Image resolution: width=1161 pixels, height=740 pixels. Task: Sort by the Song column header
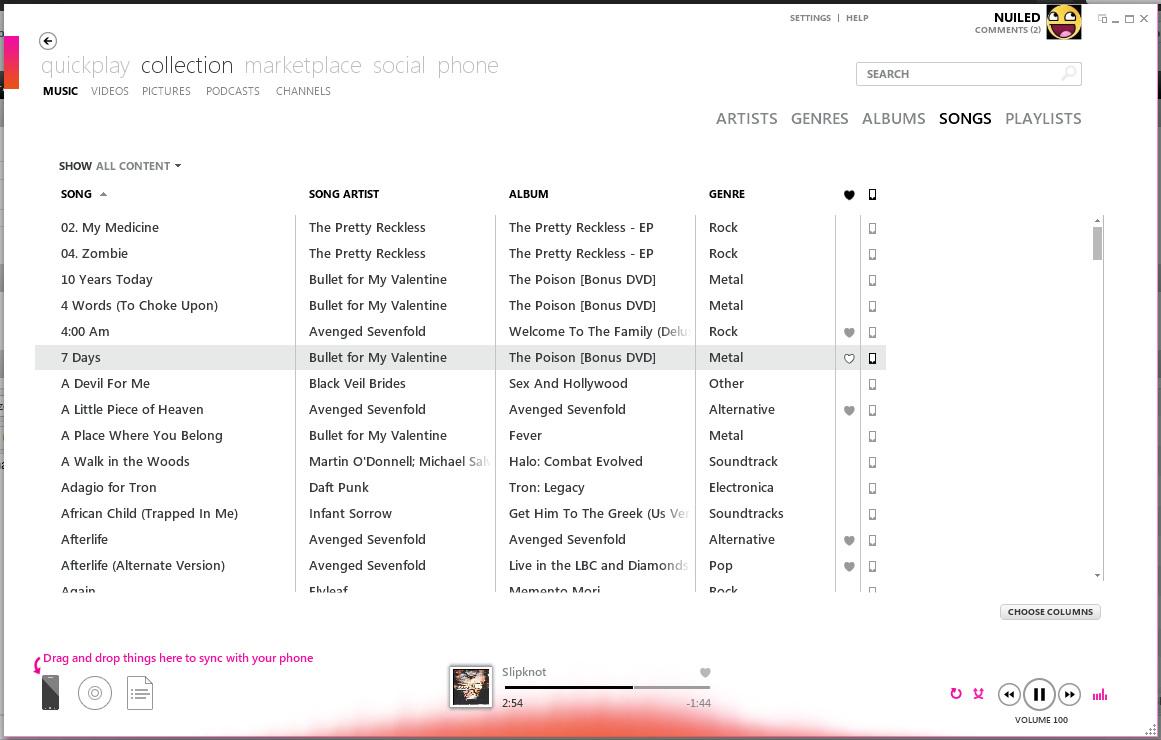(x=76, y=194)
